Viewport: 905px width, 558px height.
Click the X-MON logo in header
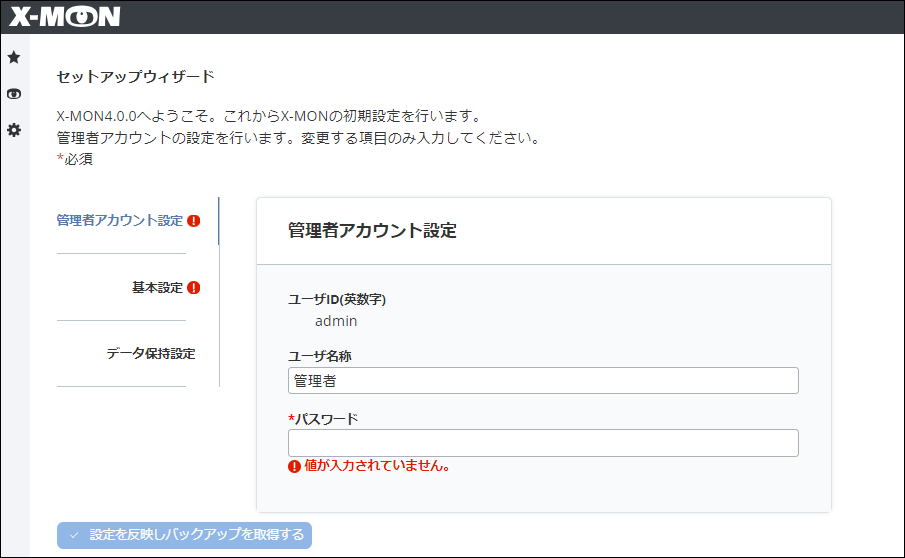pyautogui.click(x=65, y=17)
